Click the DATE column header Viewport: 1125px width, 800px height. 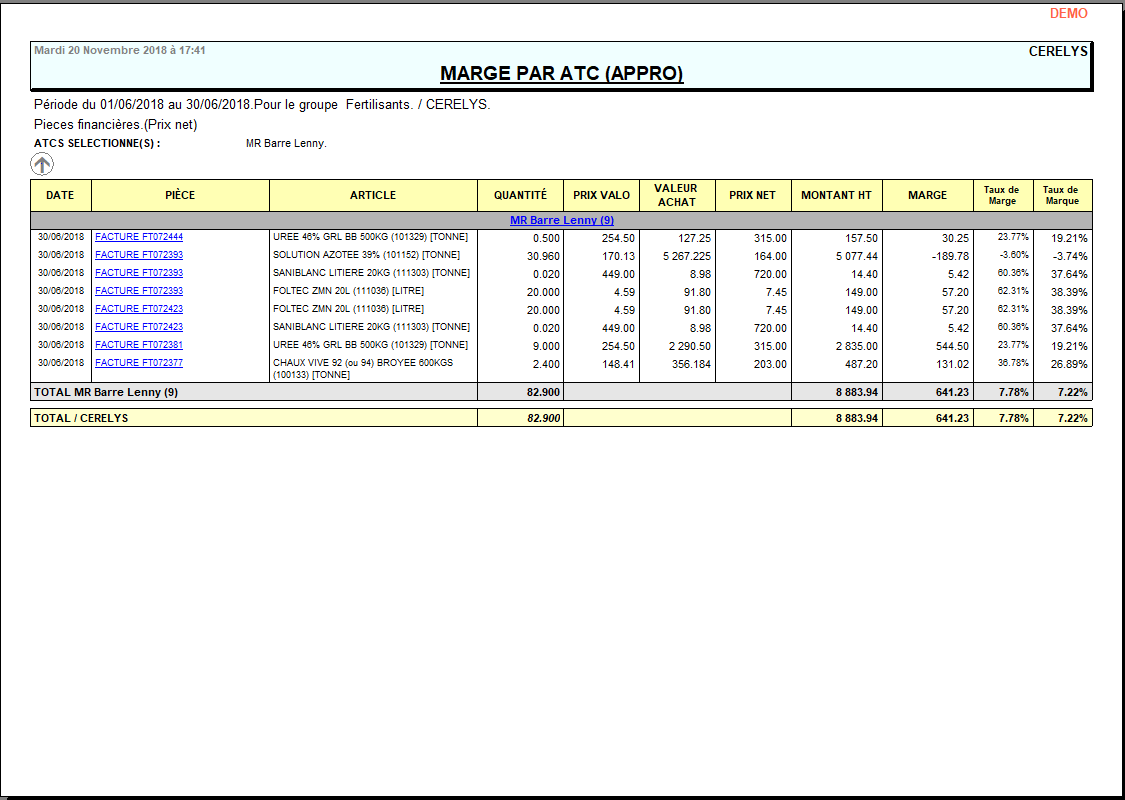pyautogui.click(x=61, y=195)
